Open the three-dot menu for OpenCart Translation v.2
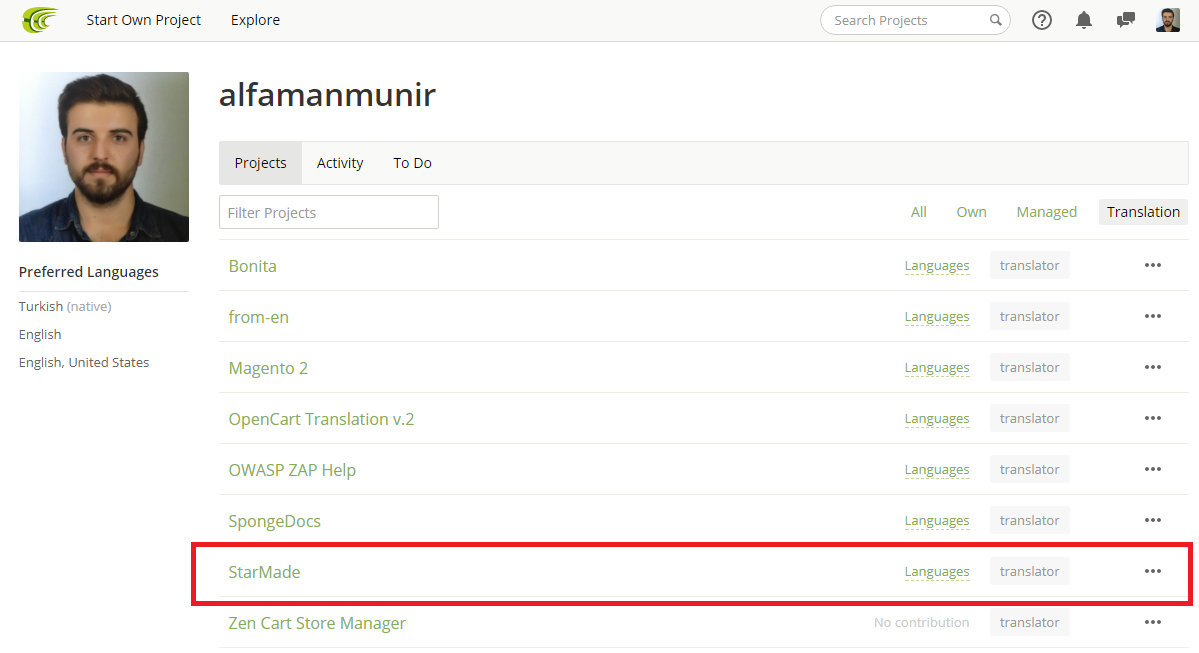This screenshot has width=1199, height=653. (1152, 418)
